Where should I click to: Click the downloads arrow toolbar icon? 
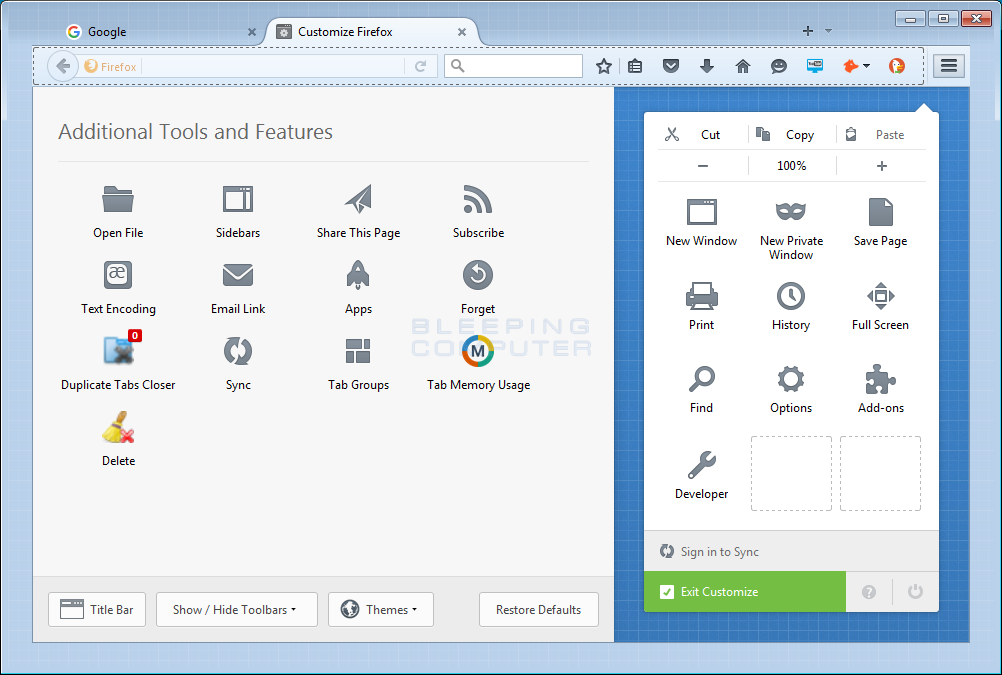pyautogui.click(x=707, y=66)
